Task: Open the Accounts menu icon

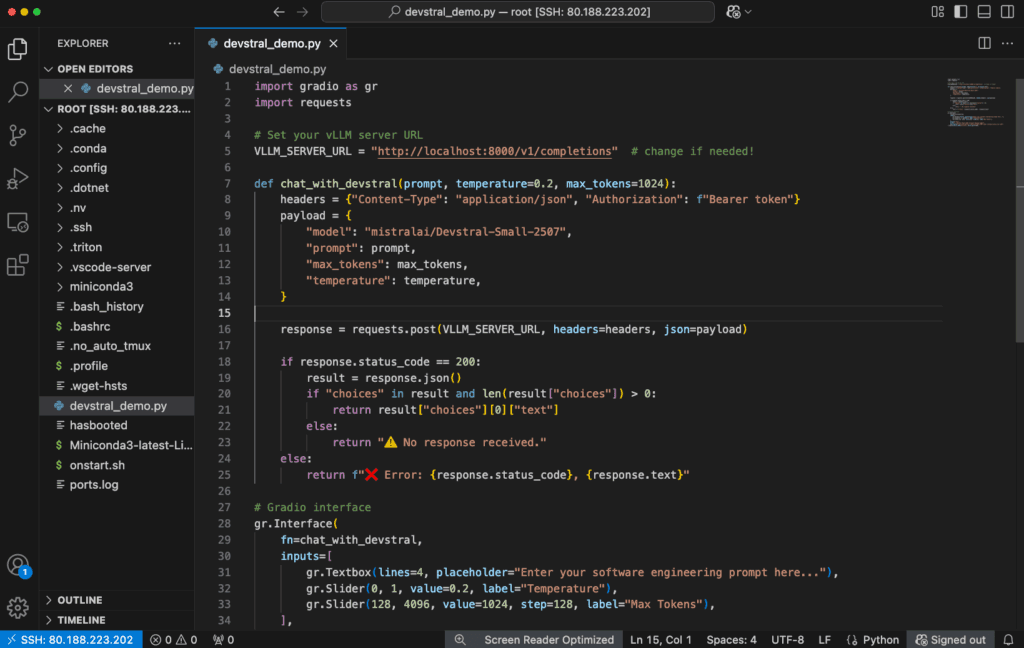Action: tap(18, 565)
